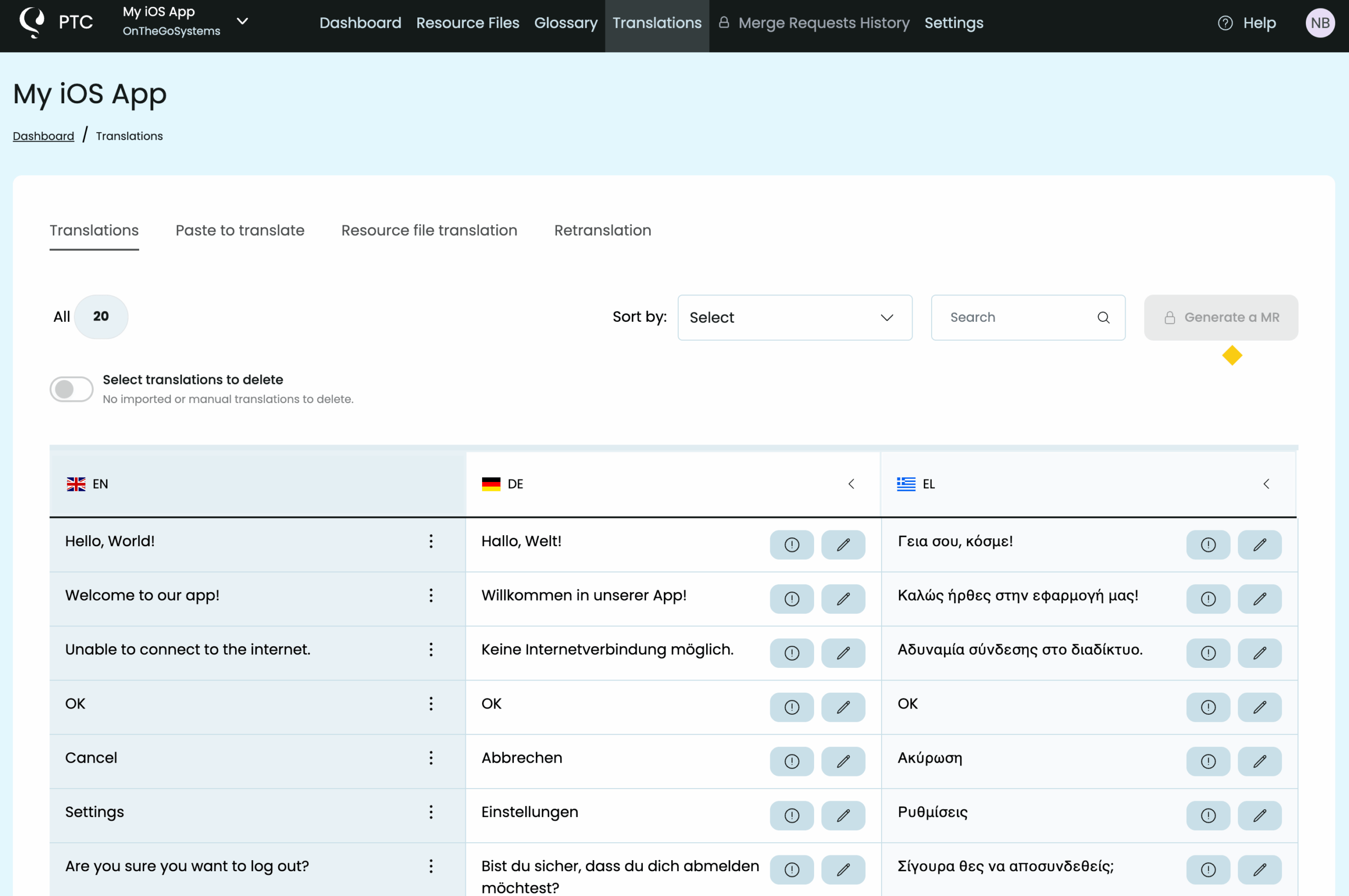Expand the My iOS App project switcher
Image resolution: width=1349 pixels, height=896 pixels.
pos(242,22)
